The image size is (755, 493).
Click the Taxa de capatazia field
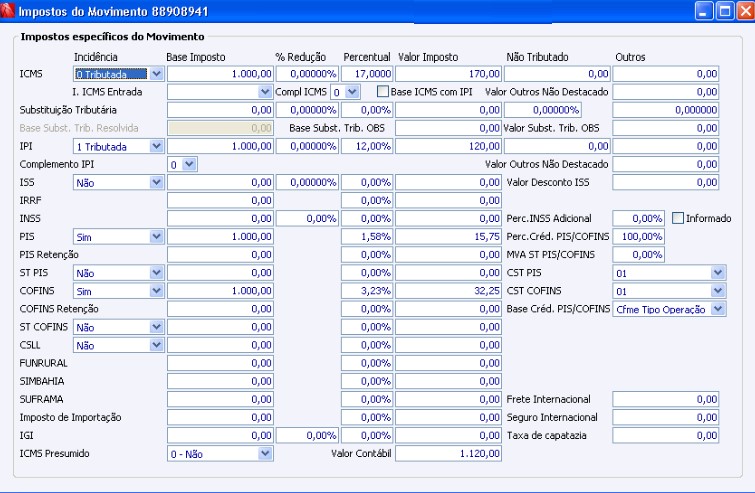coord(666,435)
